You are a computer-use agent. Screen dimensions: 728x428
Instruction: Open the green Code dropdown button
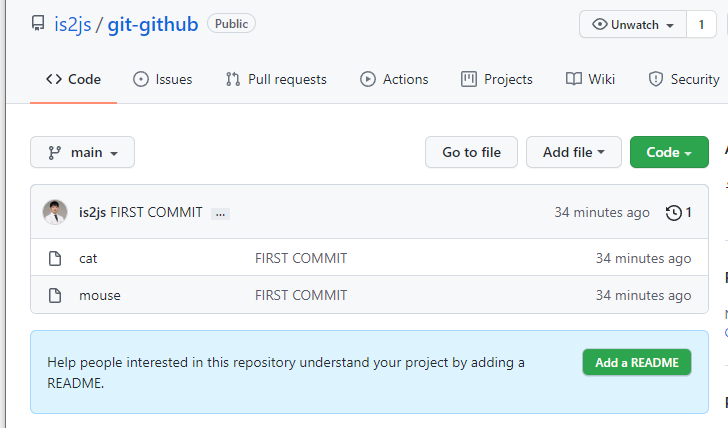[x=669, y=152]
